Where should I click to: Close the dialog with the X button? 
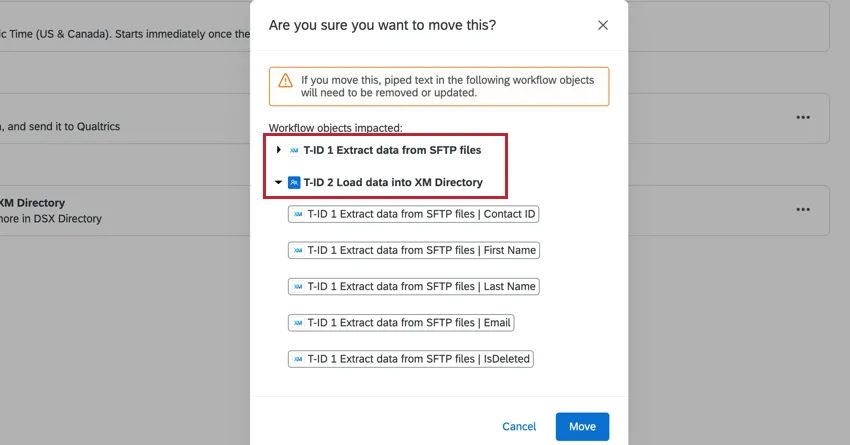(x=603, y=25)
